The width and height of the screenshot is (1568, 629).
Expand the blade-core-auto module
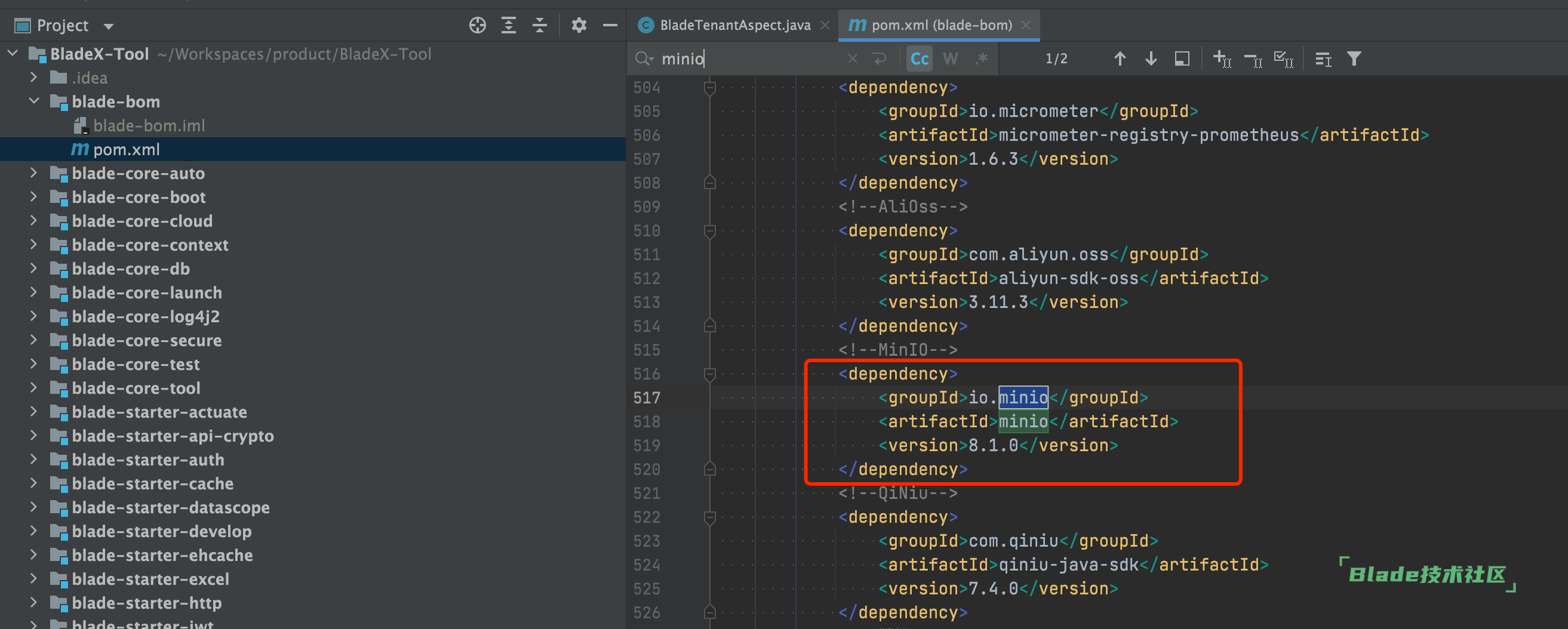[x=34, y=172]
